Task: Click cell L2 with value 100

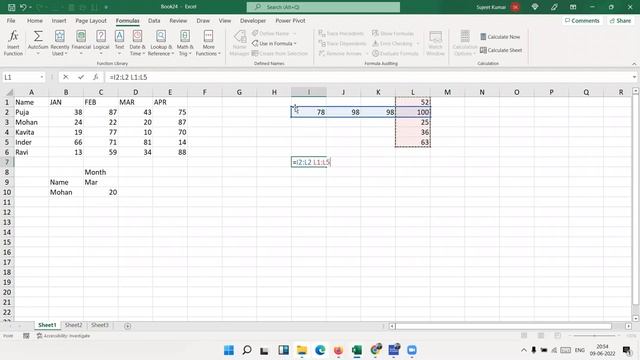Action: pos(413,112)
